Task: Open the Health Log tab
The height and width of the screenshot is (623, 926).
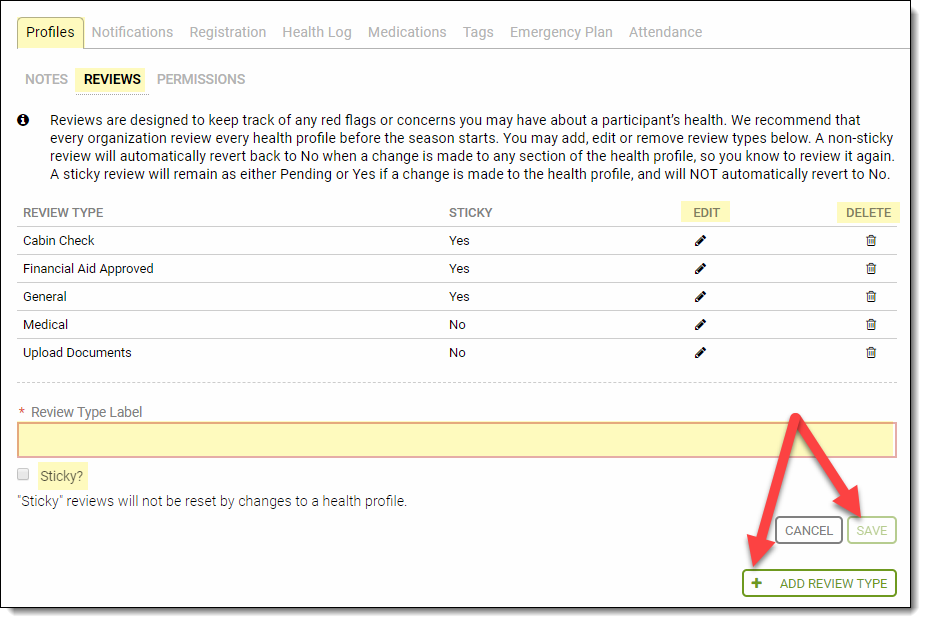Action: pyautogui.click(x=316, y=32)
